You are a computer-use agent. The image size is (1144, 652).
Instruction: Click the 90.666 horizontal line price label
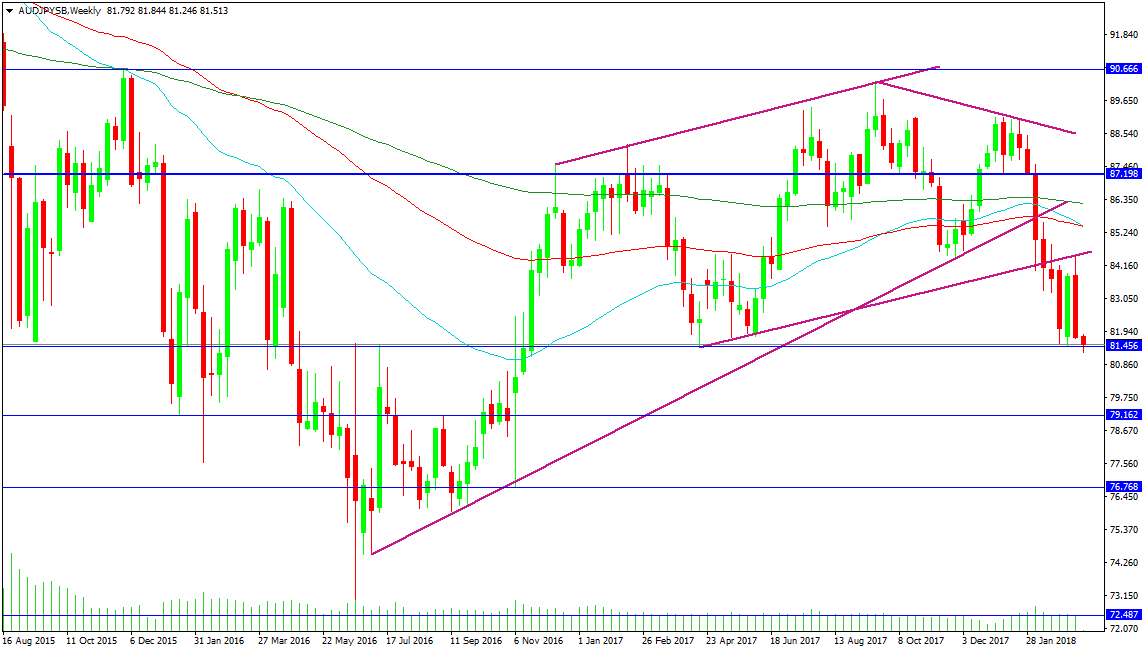coord(1124,69)
